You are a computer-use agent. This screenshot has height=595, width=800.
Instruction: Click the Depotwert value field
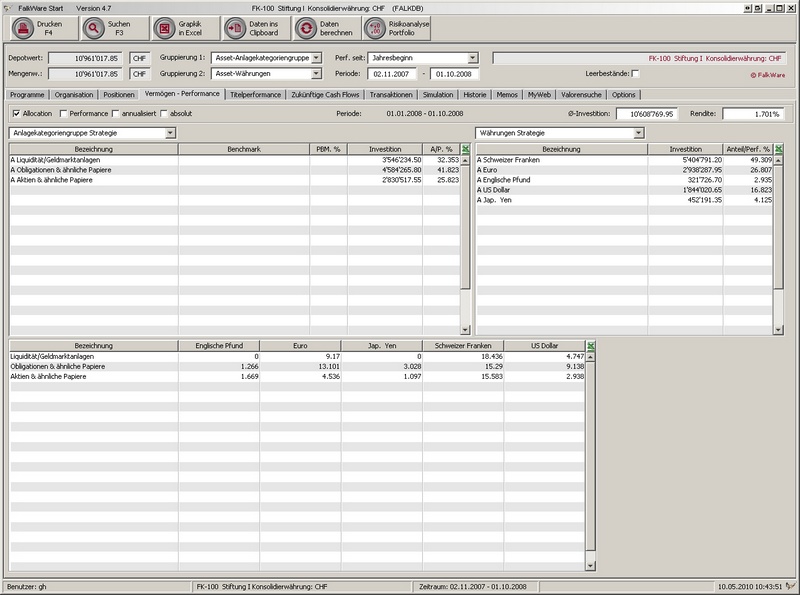pos(85,59)
